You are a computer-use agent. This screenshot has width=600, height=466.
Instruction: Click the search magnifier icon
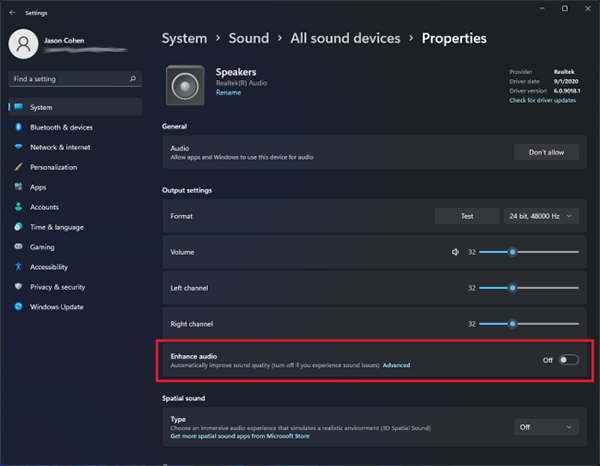point(133,78)
